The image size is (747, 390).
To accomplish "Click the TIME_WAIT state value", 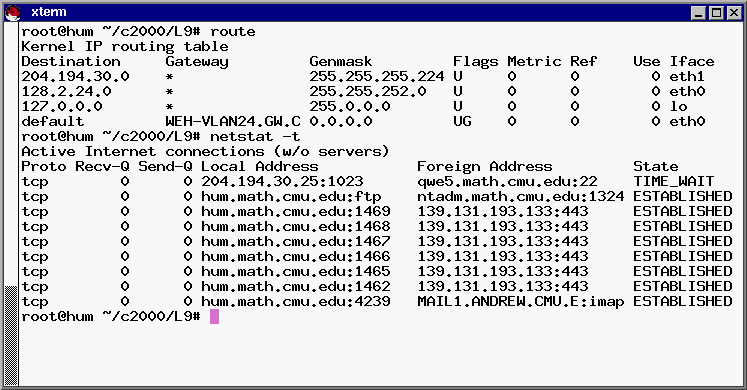I will 673,181.
